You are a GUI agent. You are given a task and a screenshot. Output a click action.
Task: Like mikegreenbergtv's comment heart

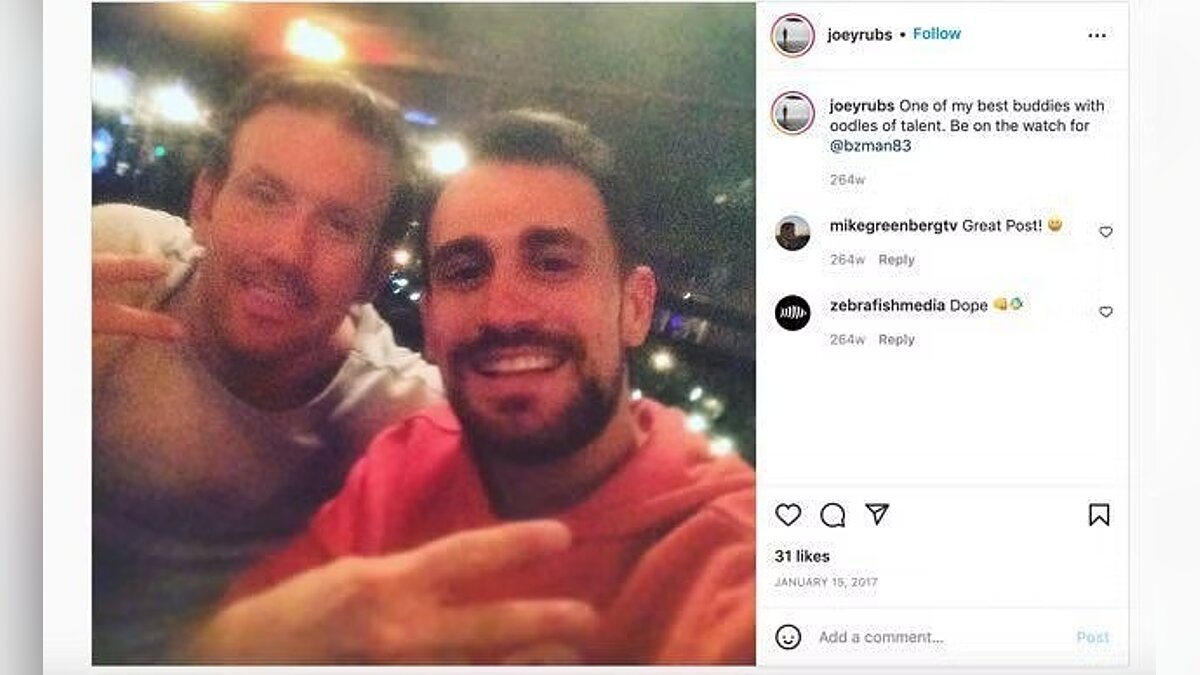[x=1105, y=232]
